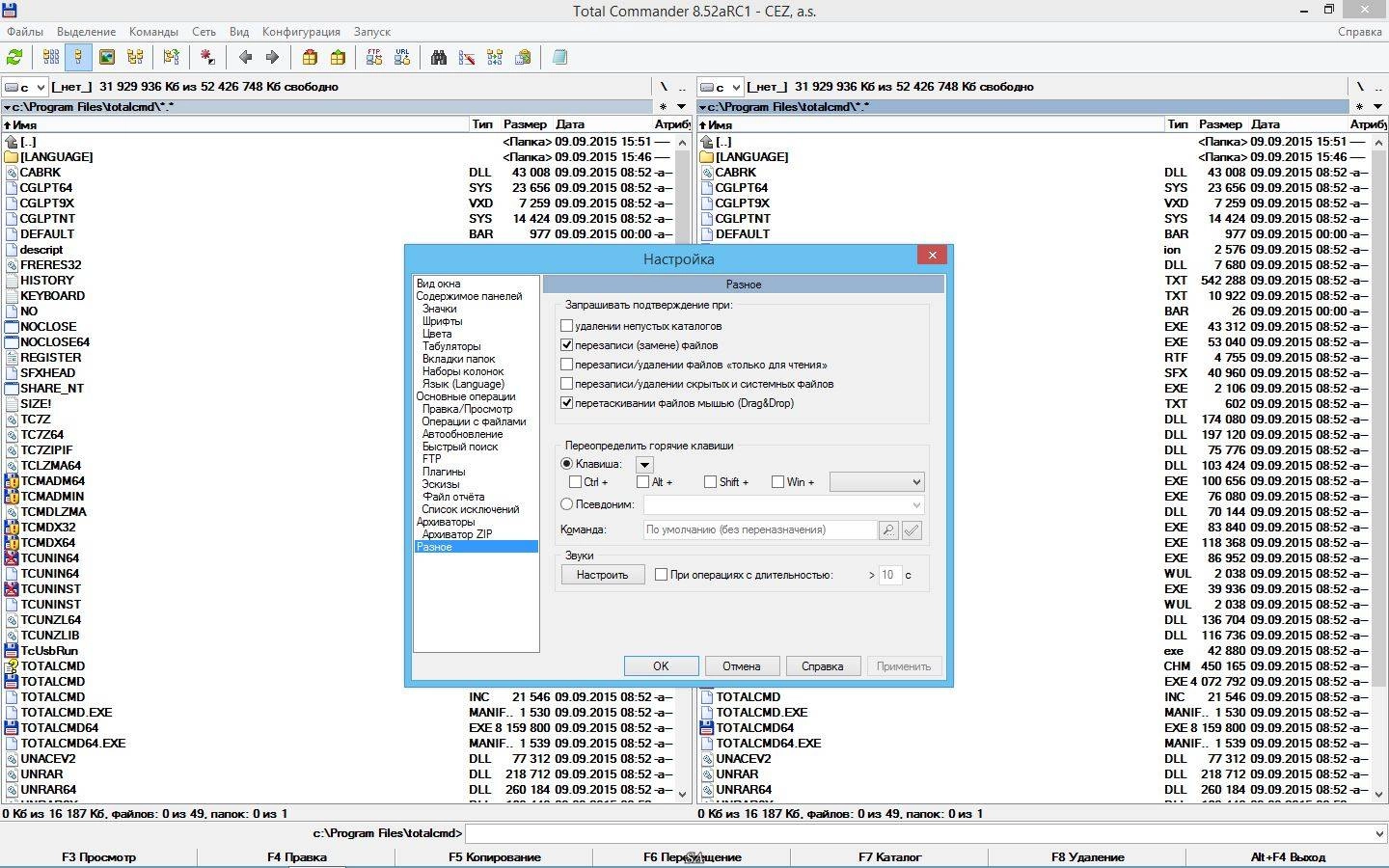Uncheck the Drag&Drop confirmation checkbox
Viewport: 1389px width, 868px height.
pyautogui.click(x=567, y=403)
